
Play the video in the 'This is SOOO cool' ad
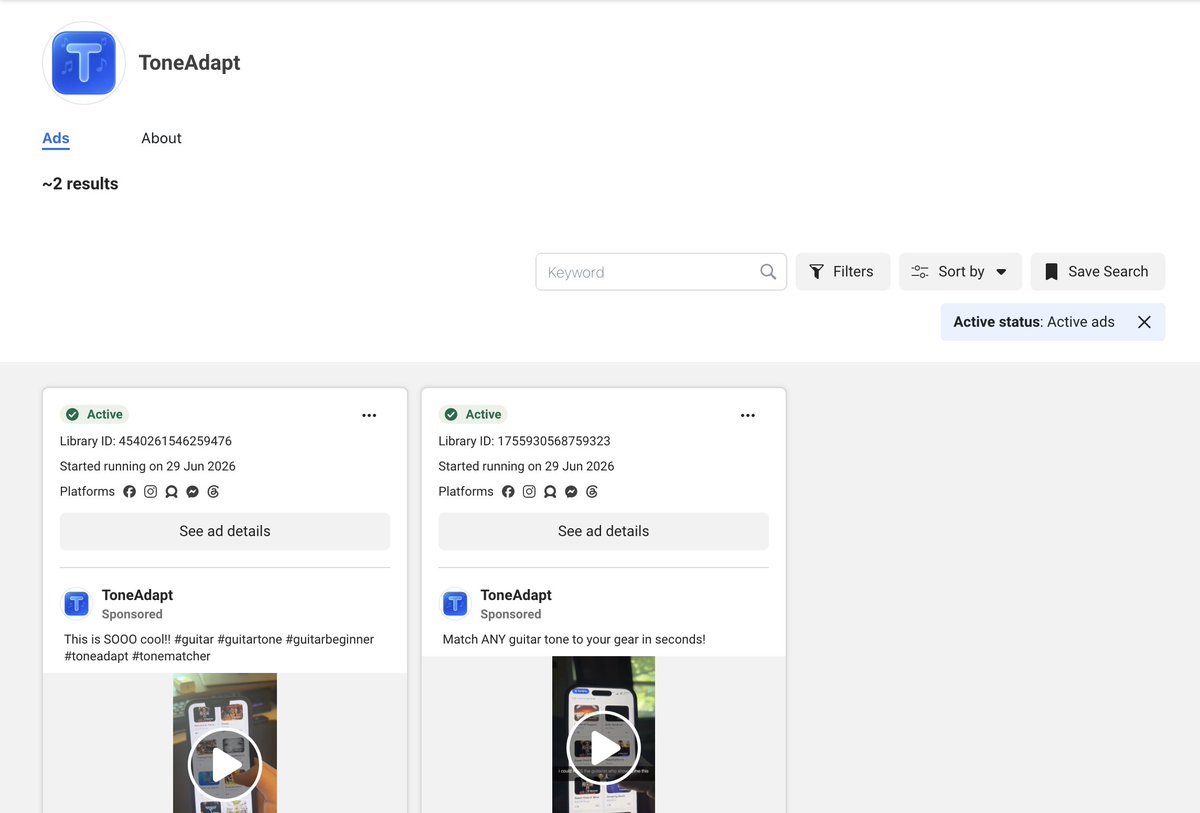point(225,765)
